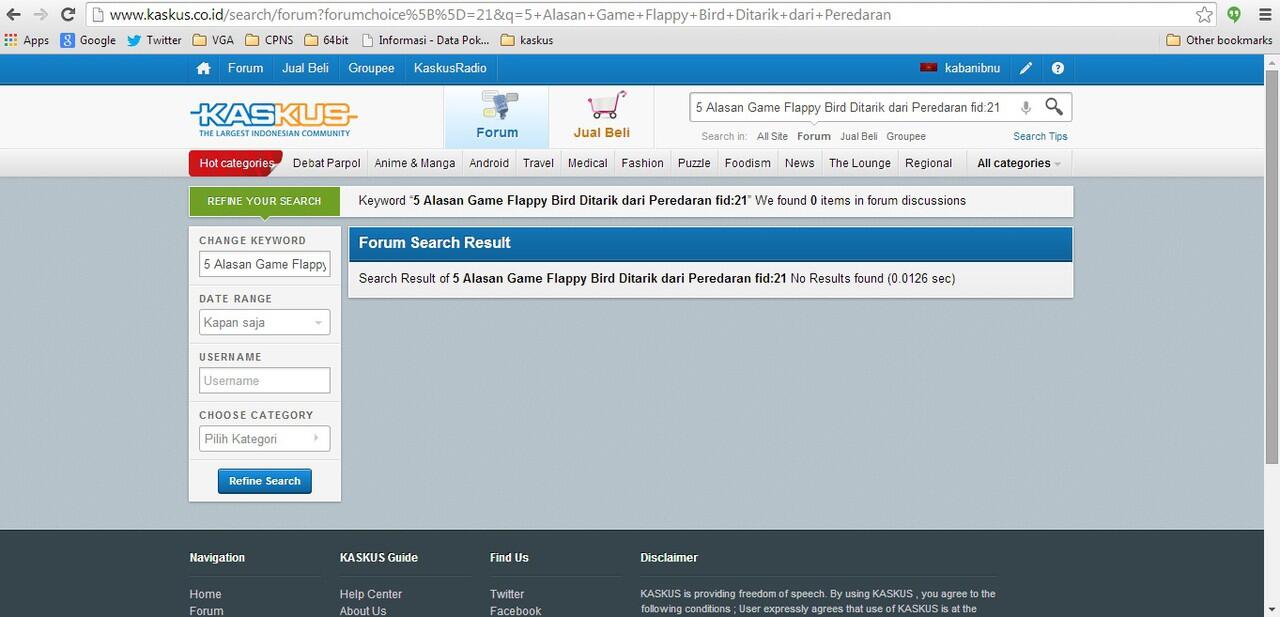Open footer Help Center link
Screen dimensions: 1280x617
pyautogui.click(x=371, y=594)
